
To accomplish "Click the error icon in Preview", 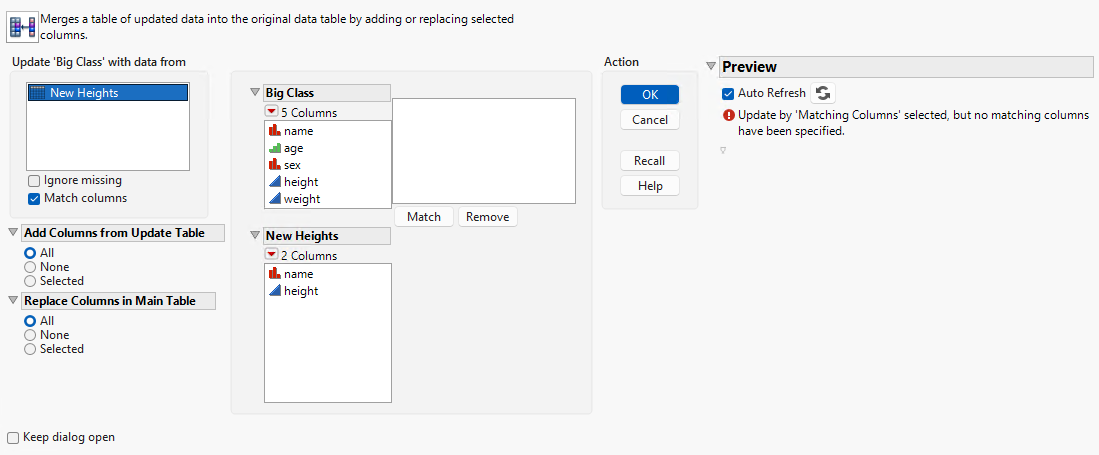I will (728, 115).
